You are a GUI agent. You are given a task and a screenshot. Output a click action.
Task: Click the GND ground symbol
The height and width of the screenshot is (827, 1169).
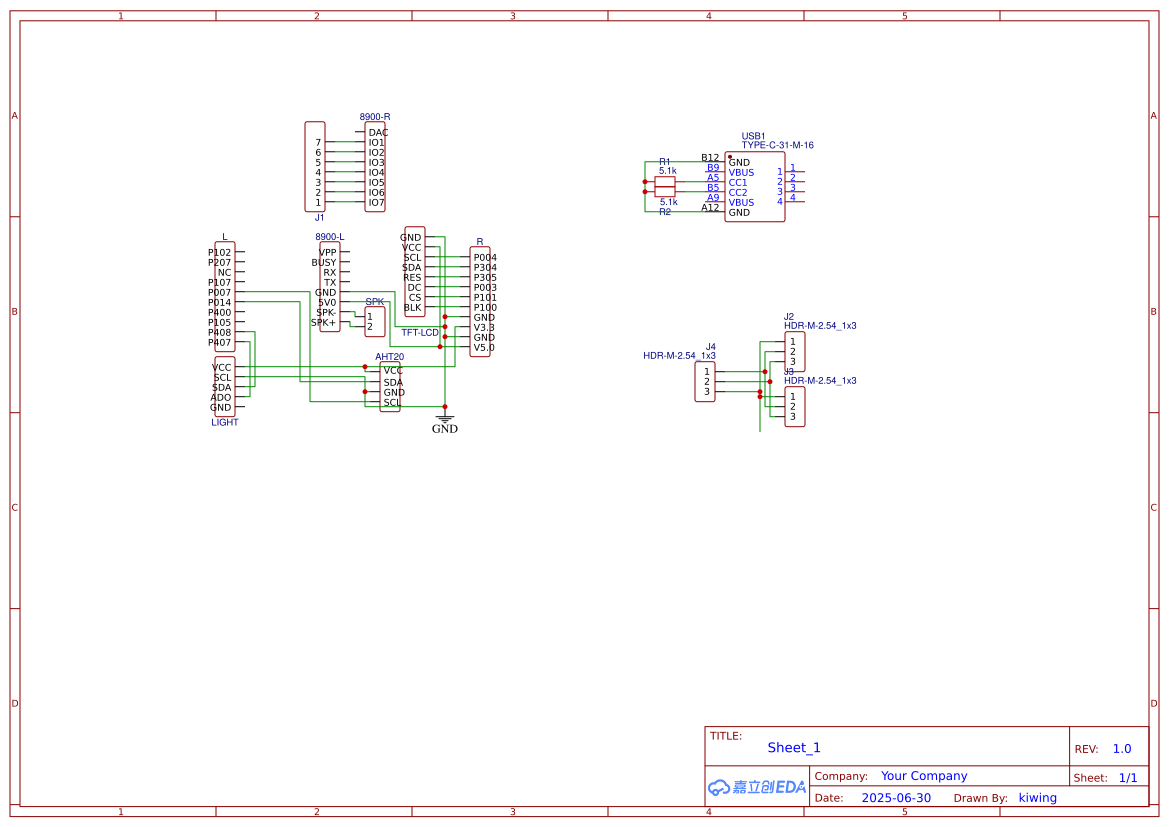pyautogui.click(x=445, y=422)
